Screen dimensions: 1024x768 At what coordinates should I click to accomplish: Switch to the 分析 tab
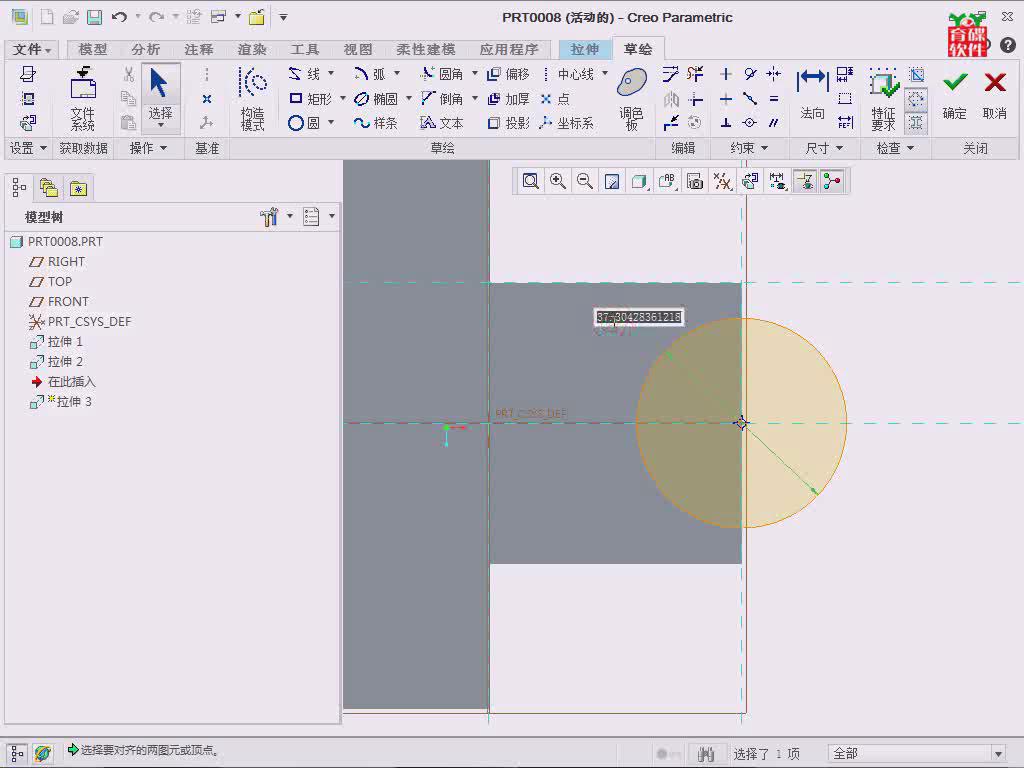(x=145, y=50)
